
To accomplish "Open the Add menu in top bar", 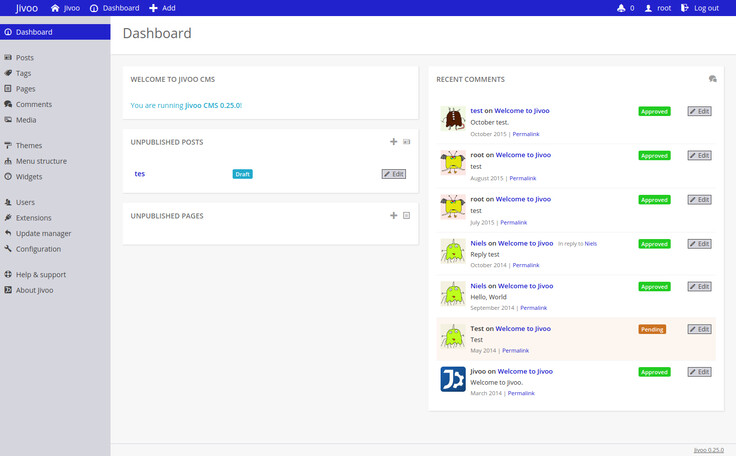I will [162, 8].
